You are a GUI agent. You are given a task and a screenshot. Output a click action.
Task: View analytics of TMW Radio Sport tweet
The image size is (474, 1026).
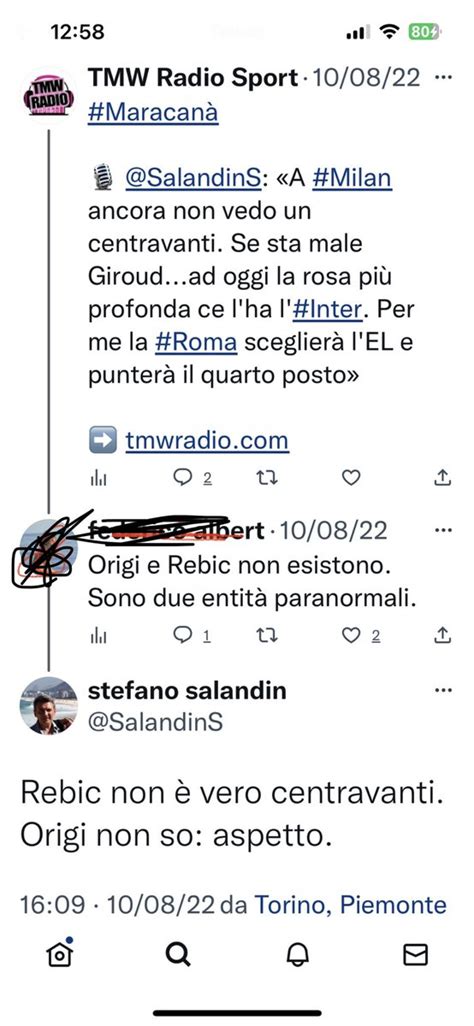[98, 479]
